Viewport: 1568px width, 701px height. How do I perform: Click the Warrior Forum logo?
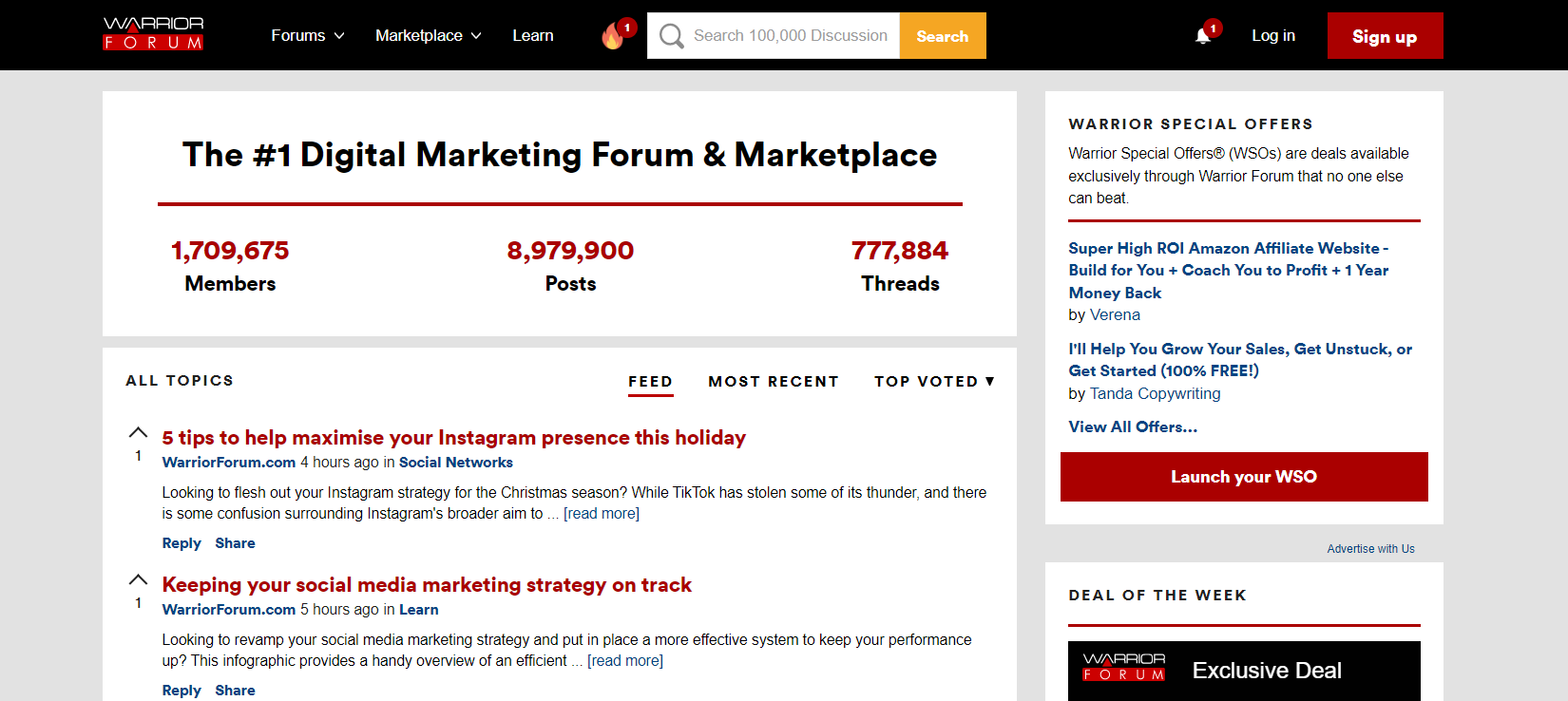coord(153,33)
